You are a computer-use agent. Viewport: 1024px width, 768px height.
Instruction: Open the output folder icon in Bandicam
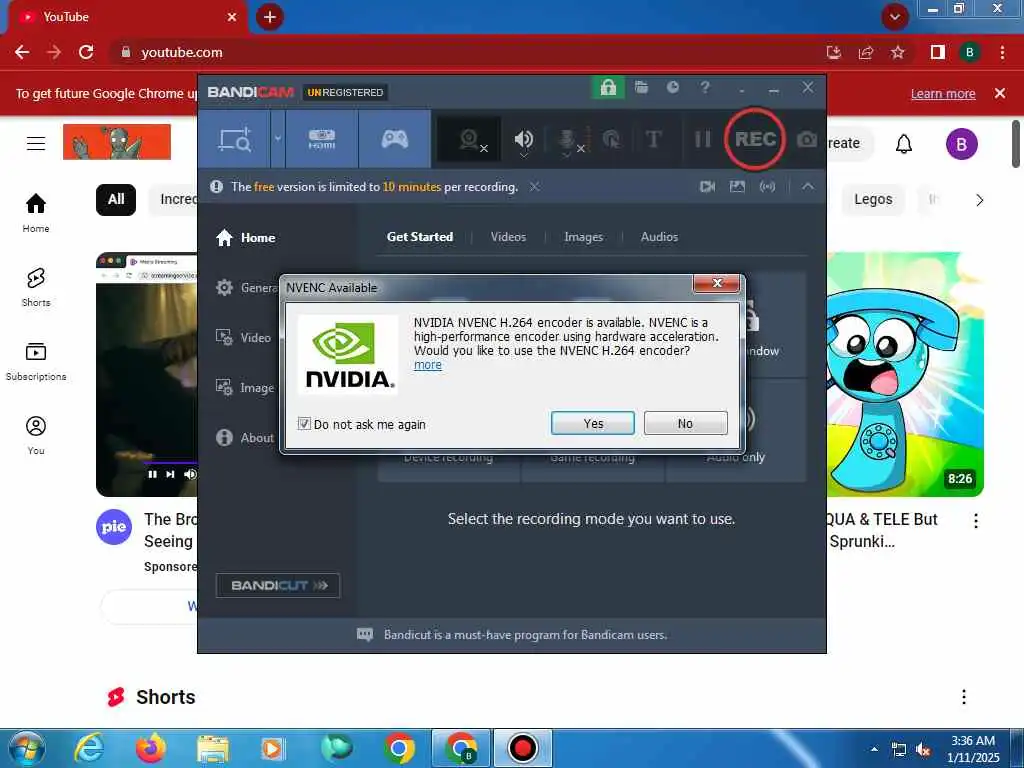click(x=641, y=88)
